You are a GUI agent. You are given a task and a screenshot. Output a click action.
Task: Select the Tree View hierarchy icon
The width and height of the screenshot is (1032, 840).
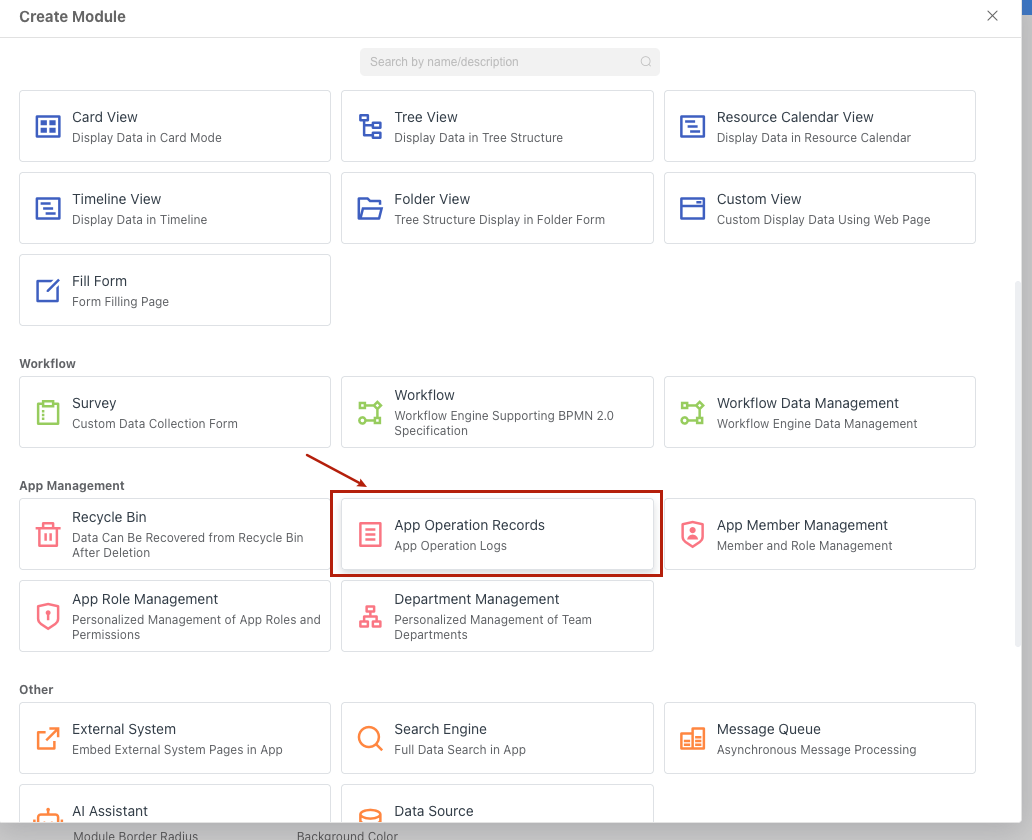point(370,126)
